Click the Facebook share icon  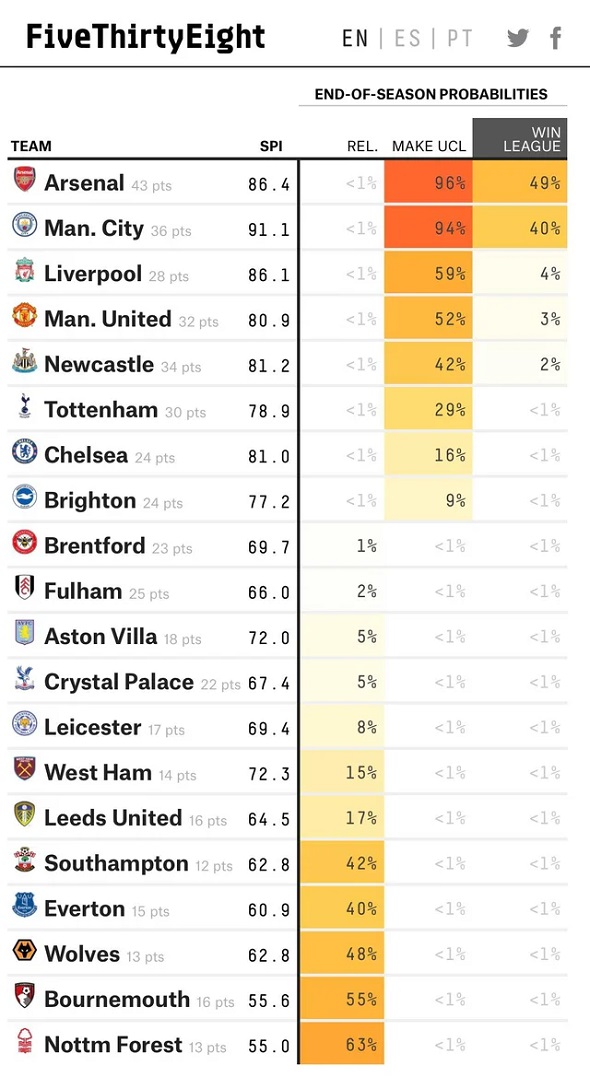556,37
